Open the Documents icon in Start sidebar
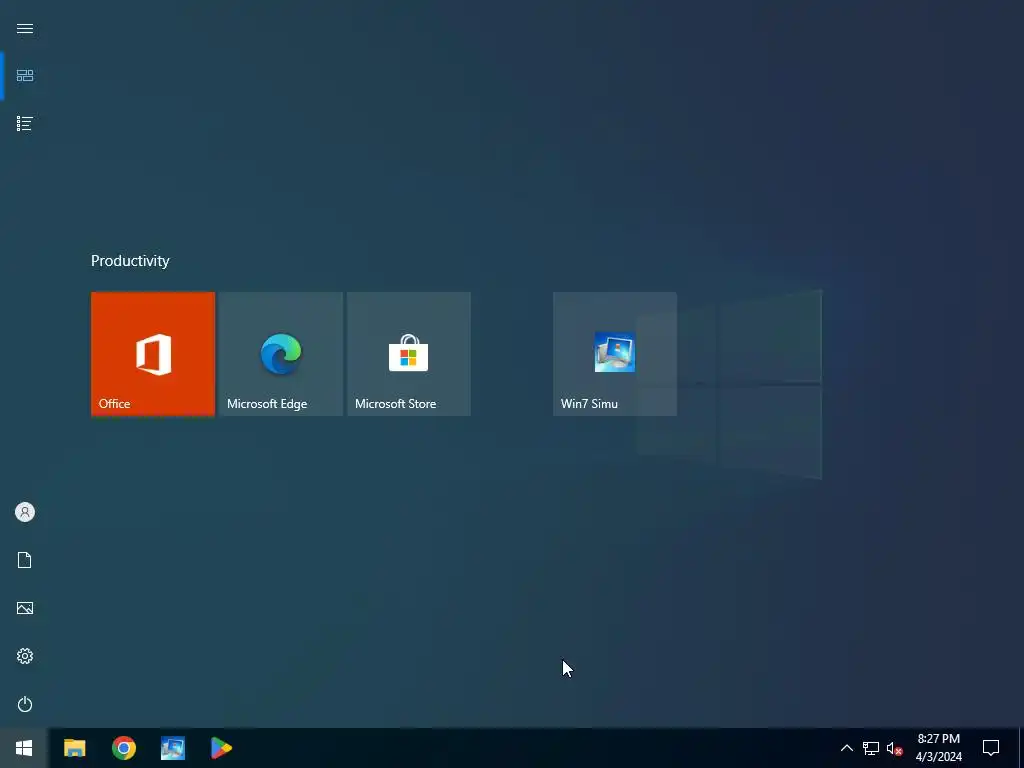Screen dimensions: 1024x768 click(25, 560)
